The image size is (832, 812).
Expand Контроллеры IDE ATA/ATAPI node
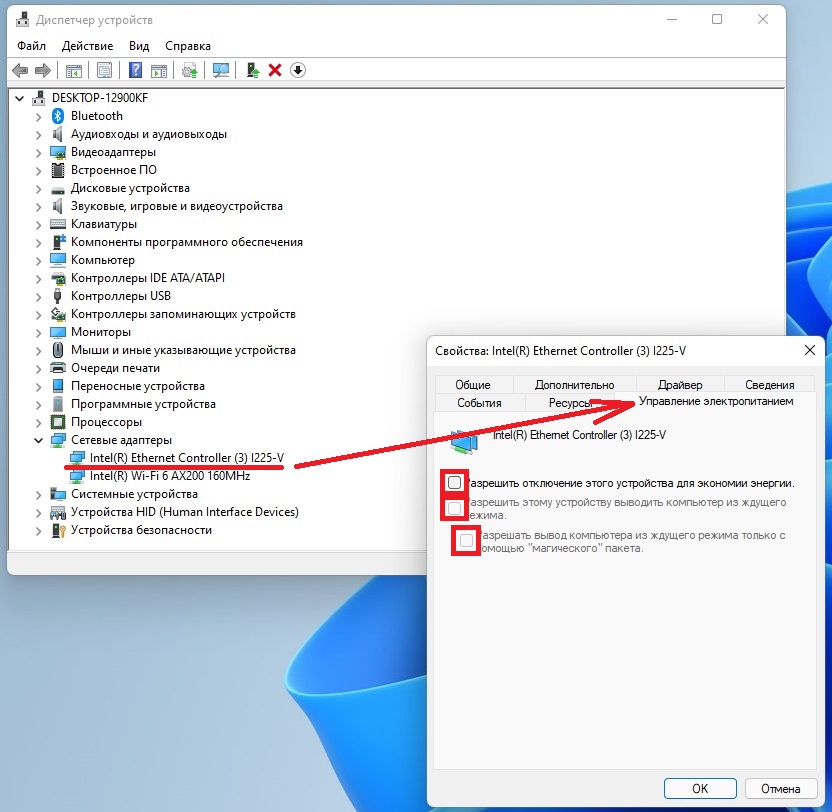38,279
